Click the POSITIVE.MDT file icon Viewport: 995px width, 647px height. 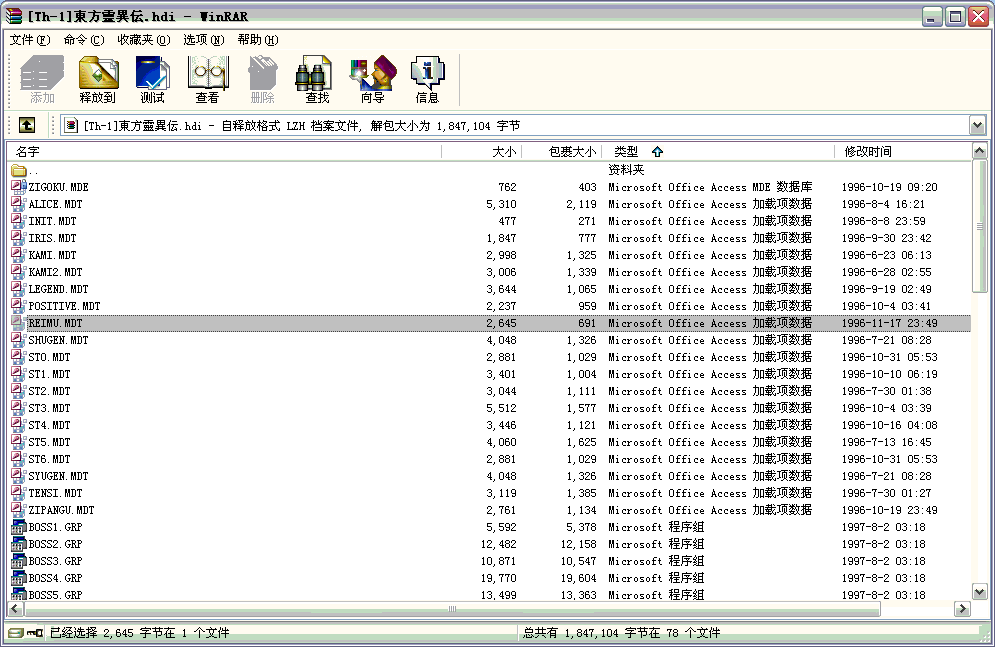[18, 306]
